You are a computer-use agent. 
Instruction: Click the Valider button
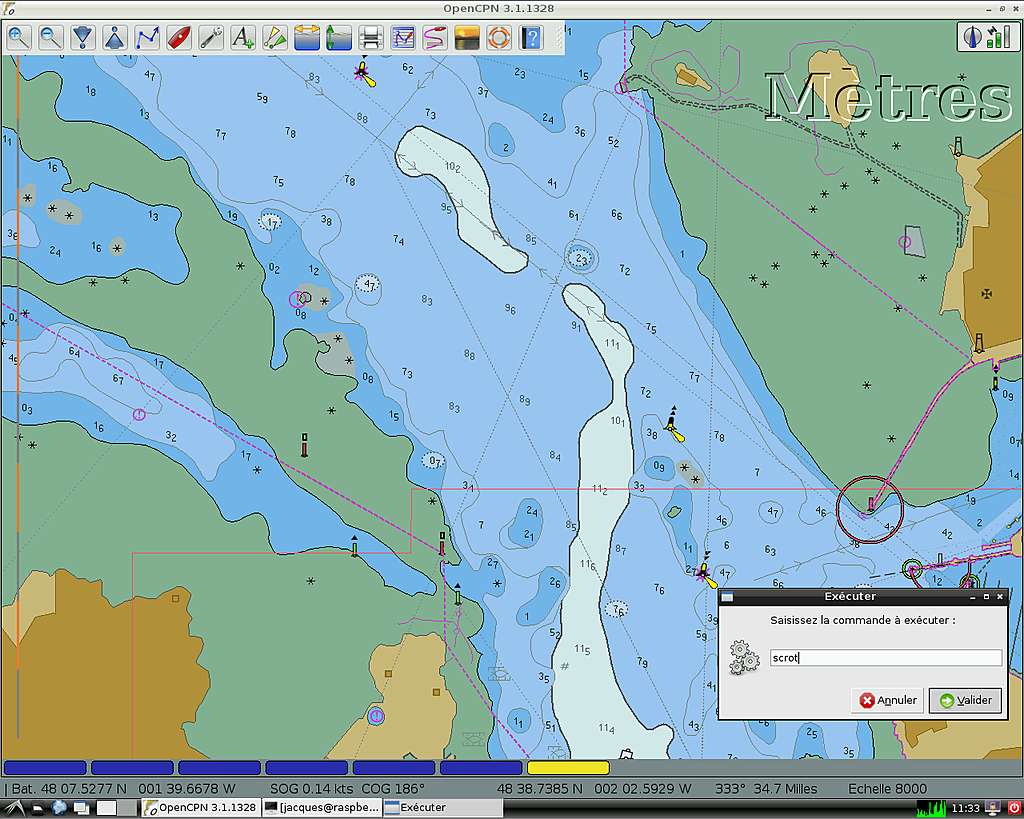coord(965,700)
